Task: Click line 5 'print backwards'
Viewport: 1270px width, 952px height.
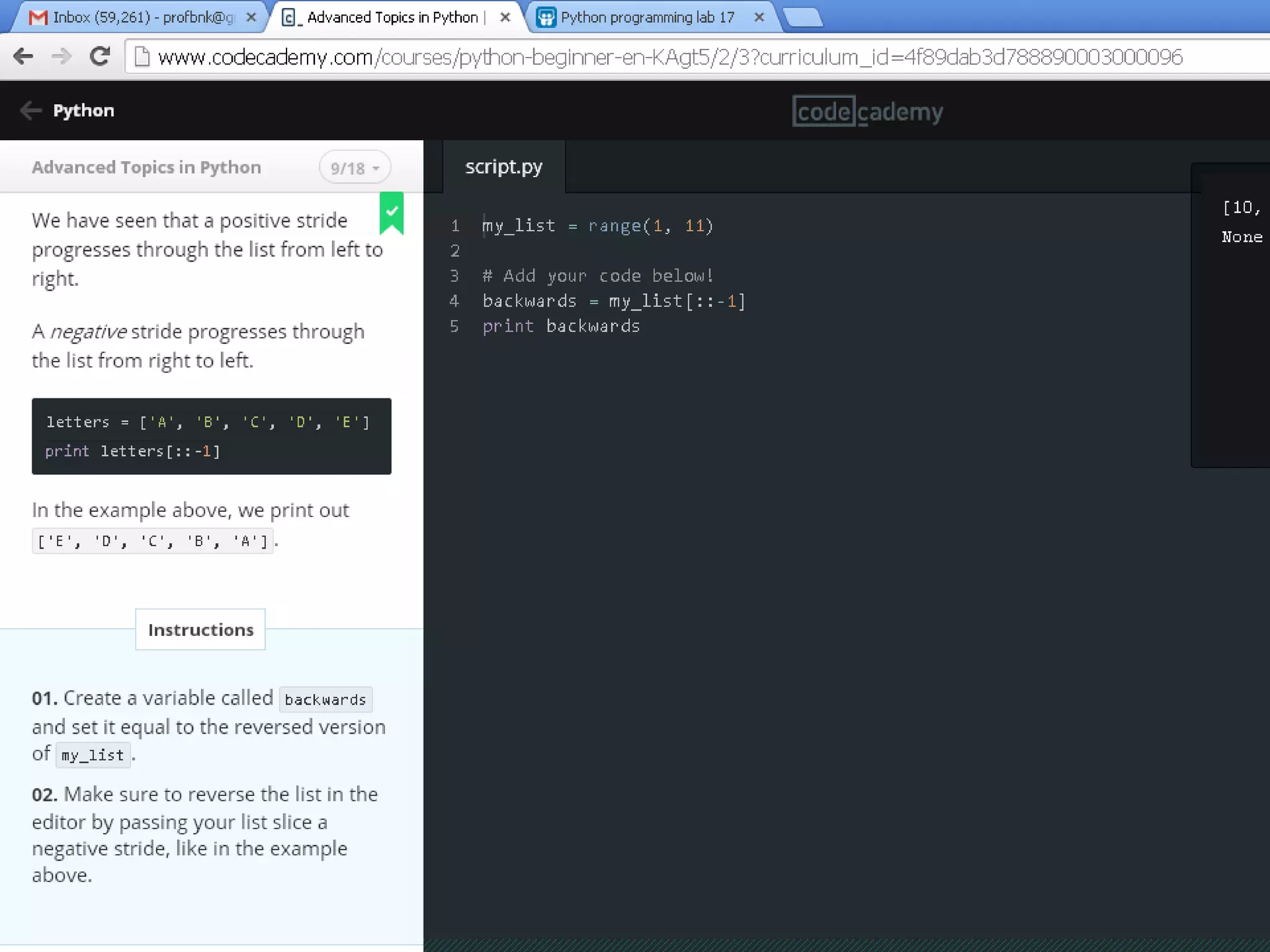Action: [561, 326]
